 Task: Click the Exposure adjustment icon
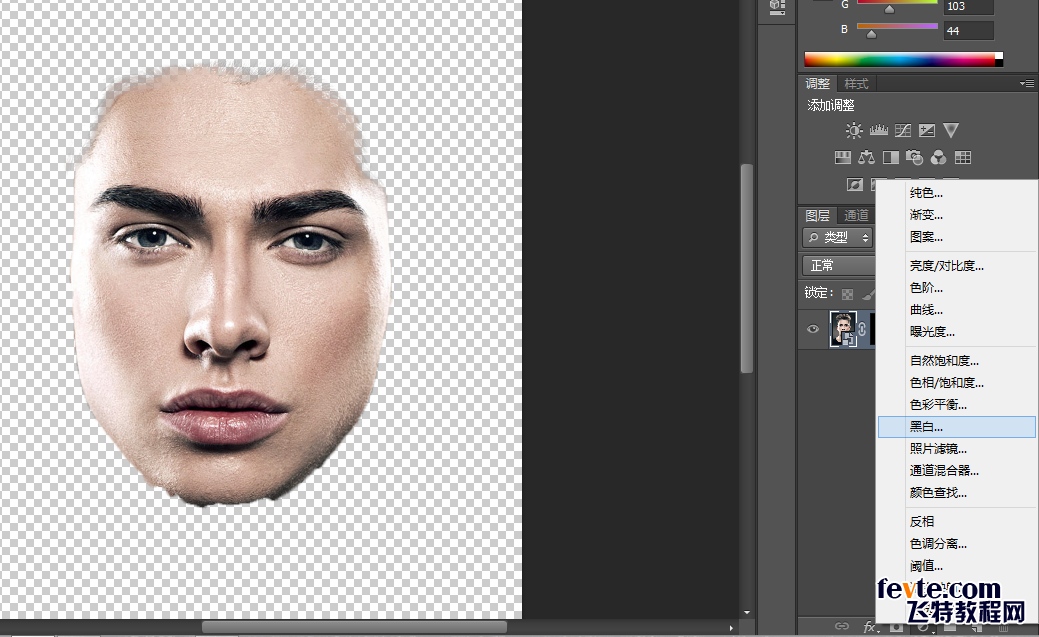927,131
